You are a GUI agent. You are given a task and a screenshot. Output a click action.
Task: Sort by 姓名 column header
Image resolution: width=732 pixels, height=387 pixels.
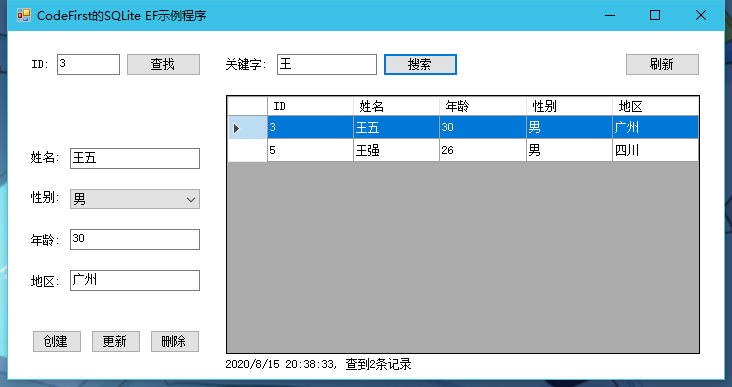click(x=396, y=106)
